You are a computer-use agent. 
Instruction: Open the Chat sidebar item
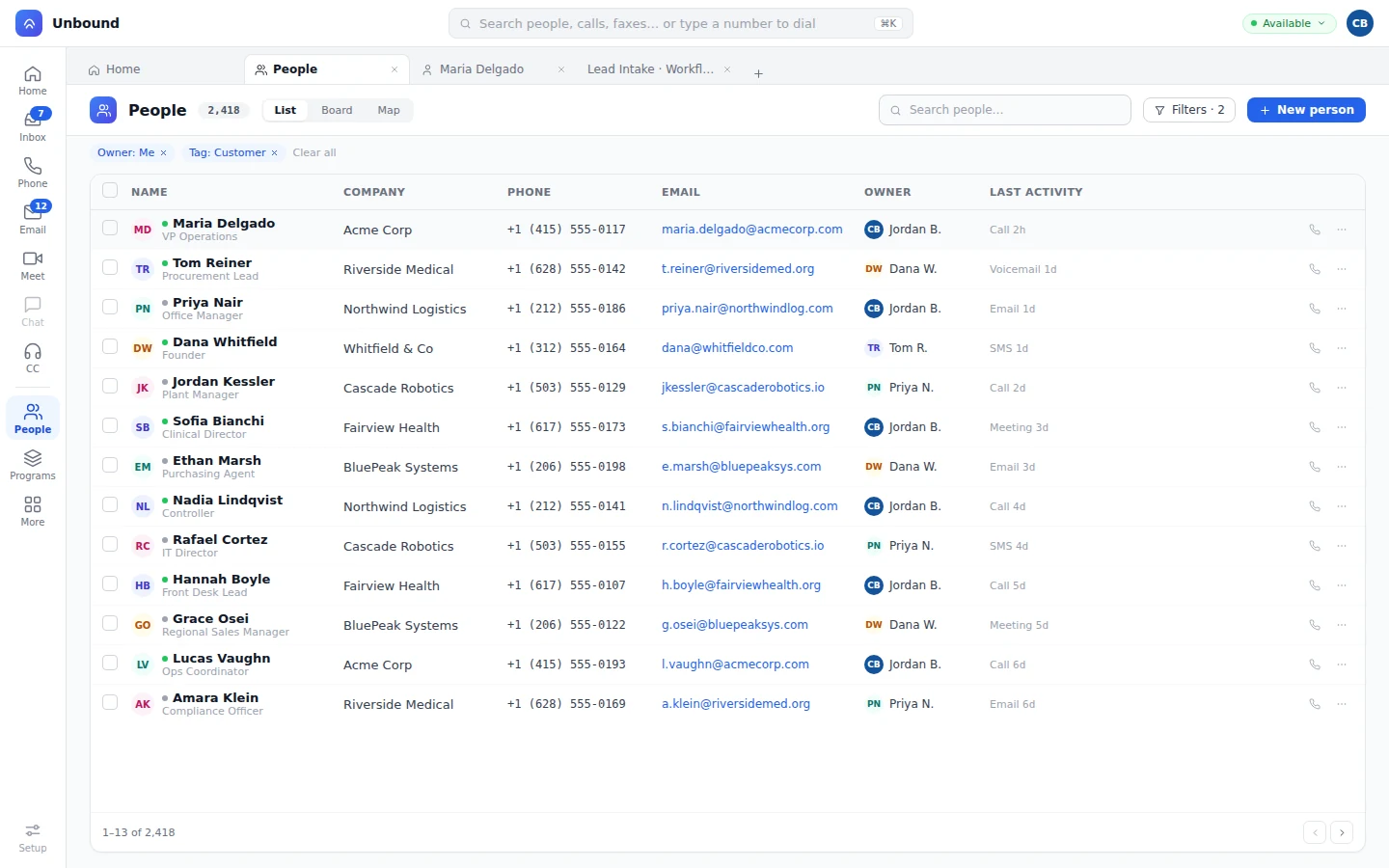33,311
